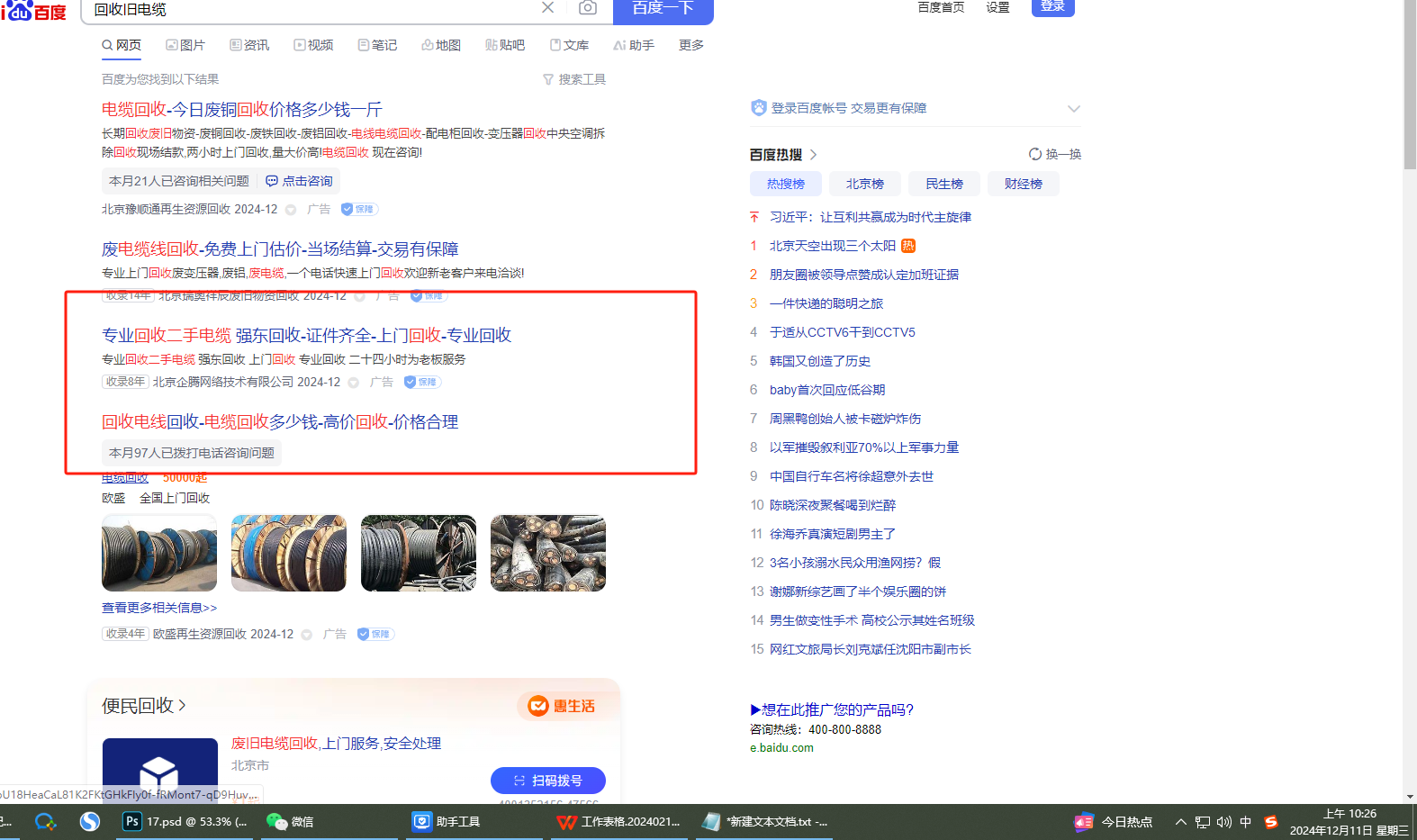Open the WPS 工作表格 taskbar item
This screenshot has height=840, width=1417.
pyautogui.click(x=618, y=822)
